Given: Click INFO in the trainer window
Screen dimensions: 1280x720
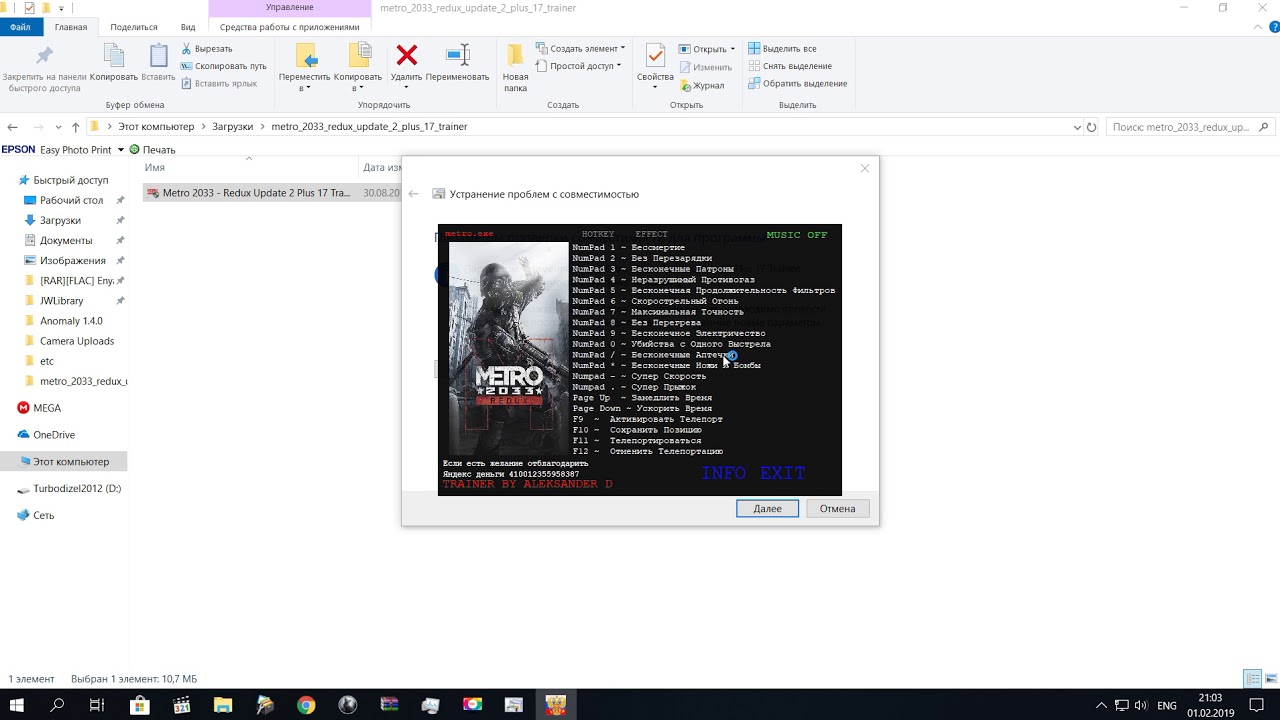Looking at the screenshot, I should coord(723,473).
